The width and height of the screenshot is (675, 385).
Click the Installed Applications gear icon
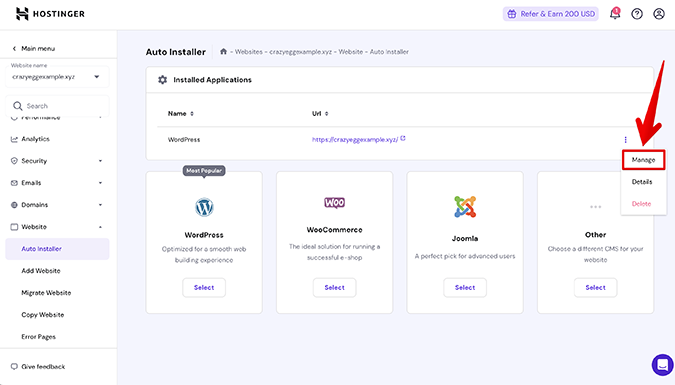162,80
